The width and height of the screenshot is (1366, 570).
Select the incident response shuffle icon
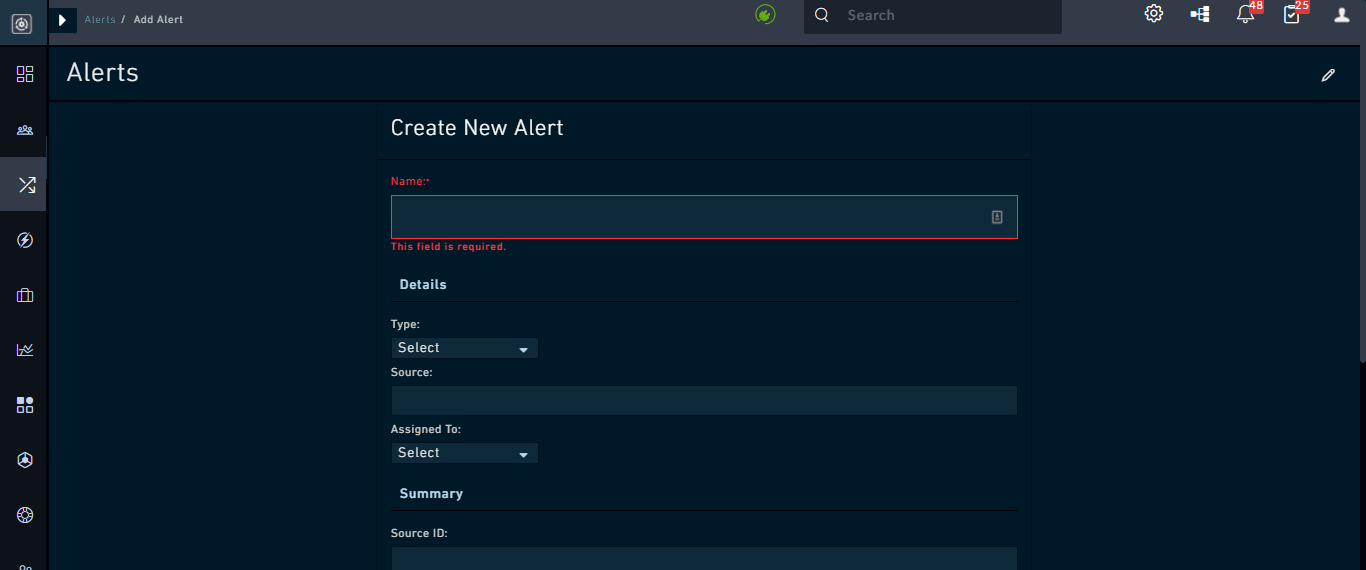pos(25,185)
